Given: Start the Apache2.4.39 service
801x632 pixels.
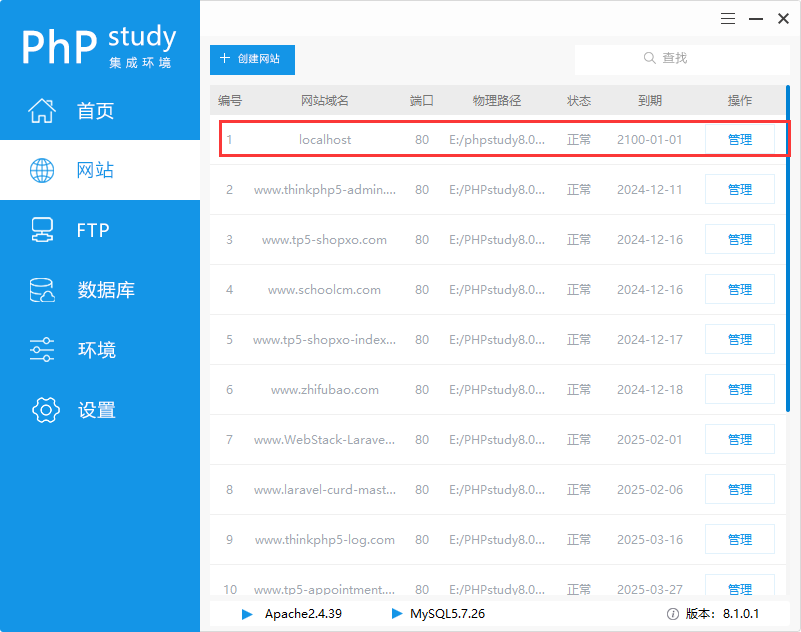Looking at the screenshot, I should 247,615.
